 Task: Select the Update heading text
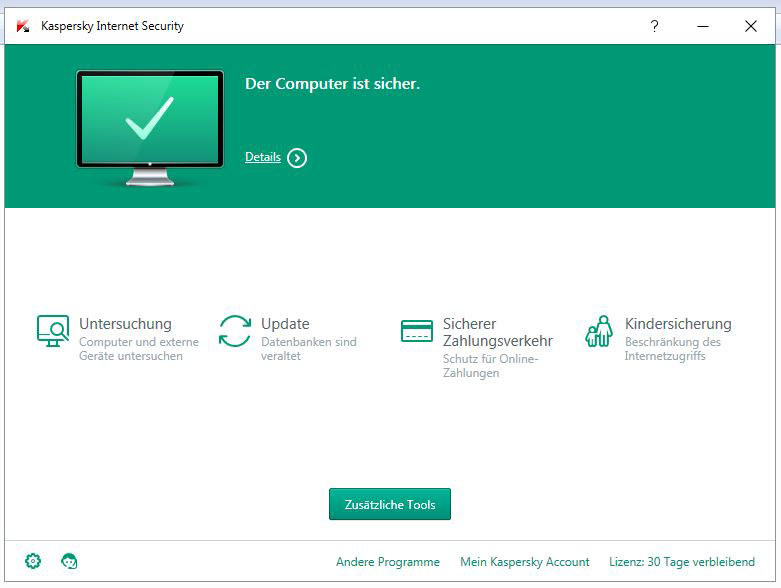(x=285, y=324)
